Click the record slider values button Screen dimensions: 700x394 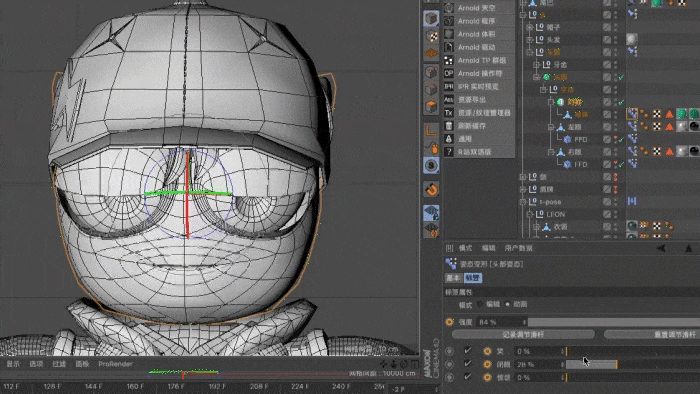click(523, 334)
